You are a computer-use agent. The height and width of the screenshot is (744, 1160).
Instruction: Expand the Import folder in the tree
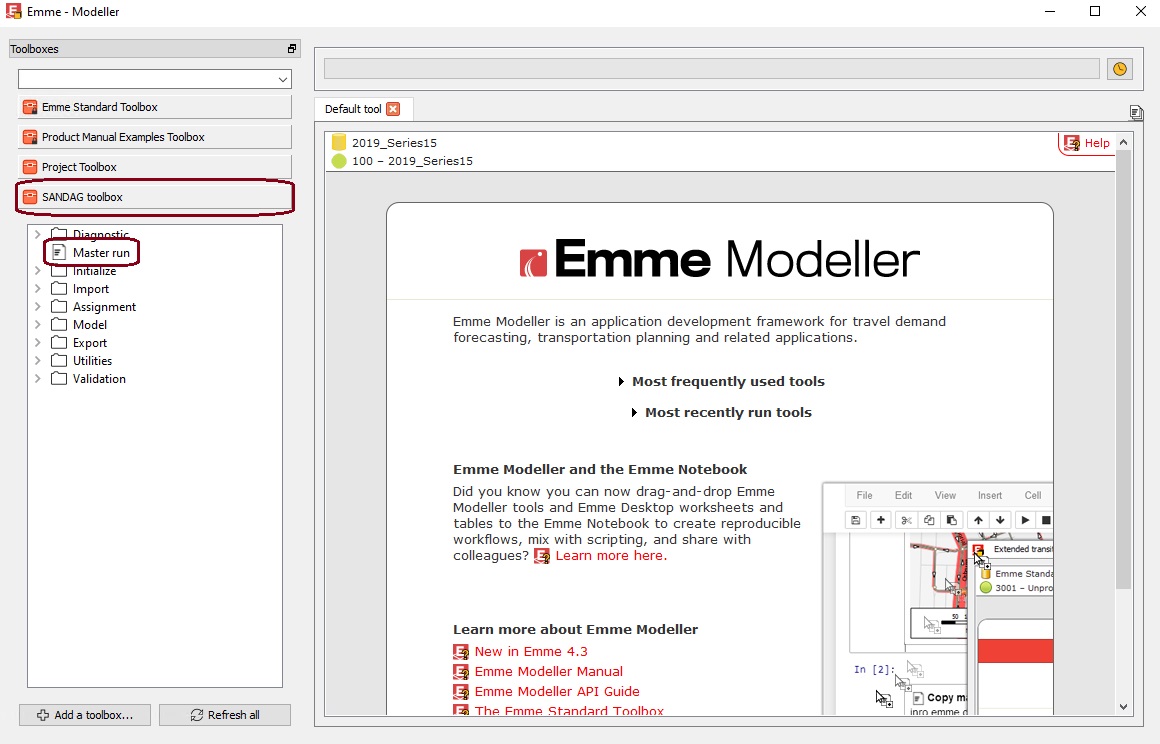pos(39,289)
